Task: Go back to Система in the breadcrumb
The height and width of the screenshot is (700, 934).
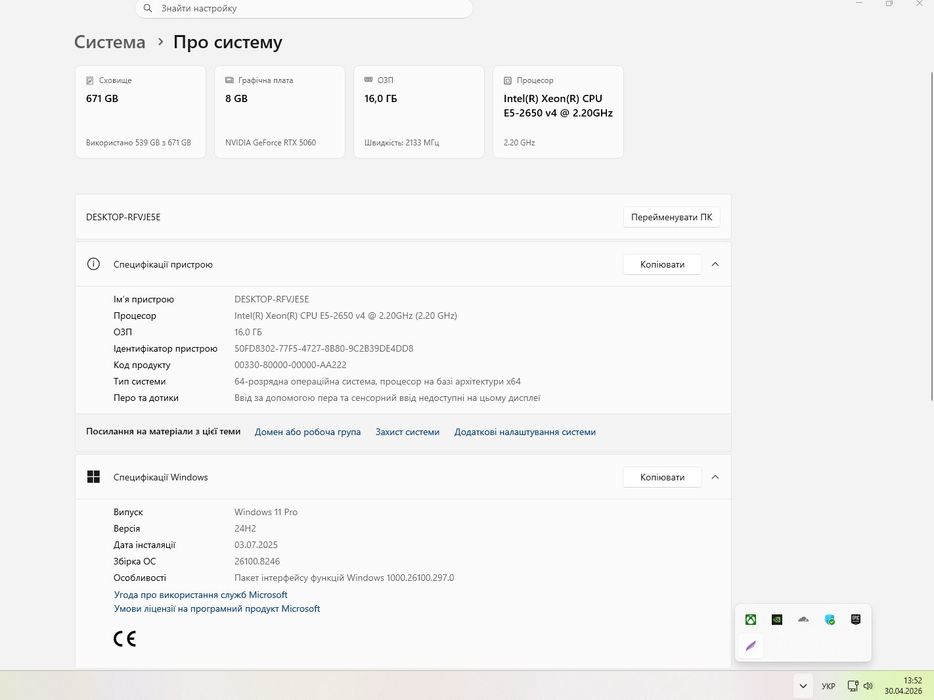Action: click(110, 42)
